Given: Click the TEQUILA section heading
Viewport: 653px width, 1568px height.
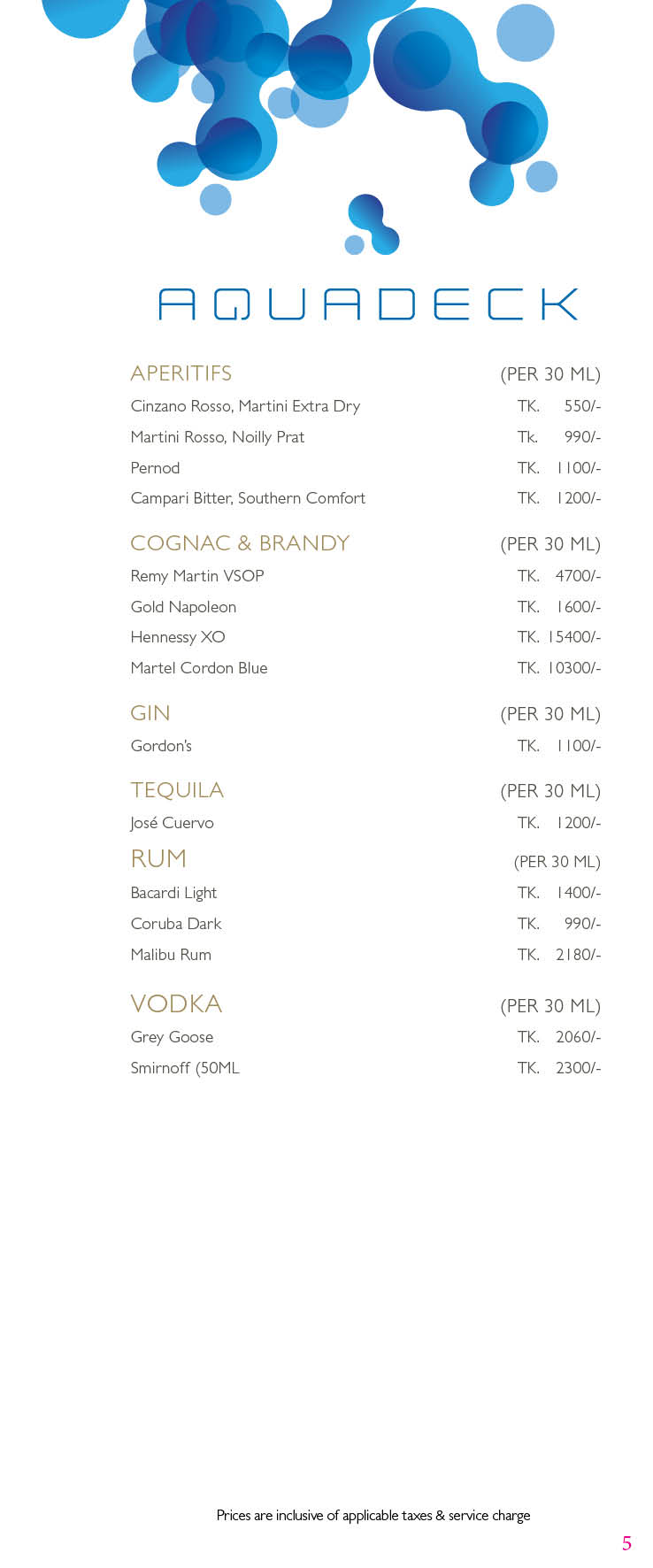Looking at the screenshot, I should click(176, 790).
